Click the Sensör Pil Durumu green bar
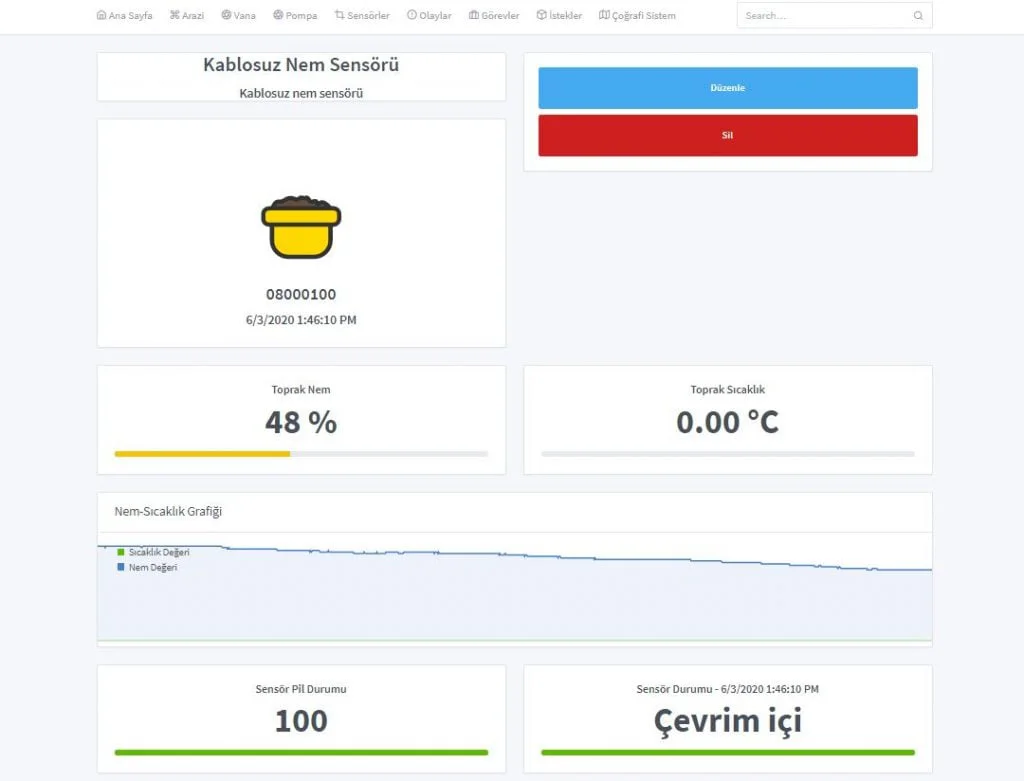Screen dimensions: 1024x781 pyautogui.click(x=301, y=751)
